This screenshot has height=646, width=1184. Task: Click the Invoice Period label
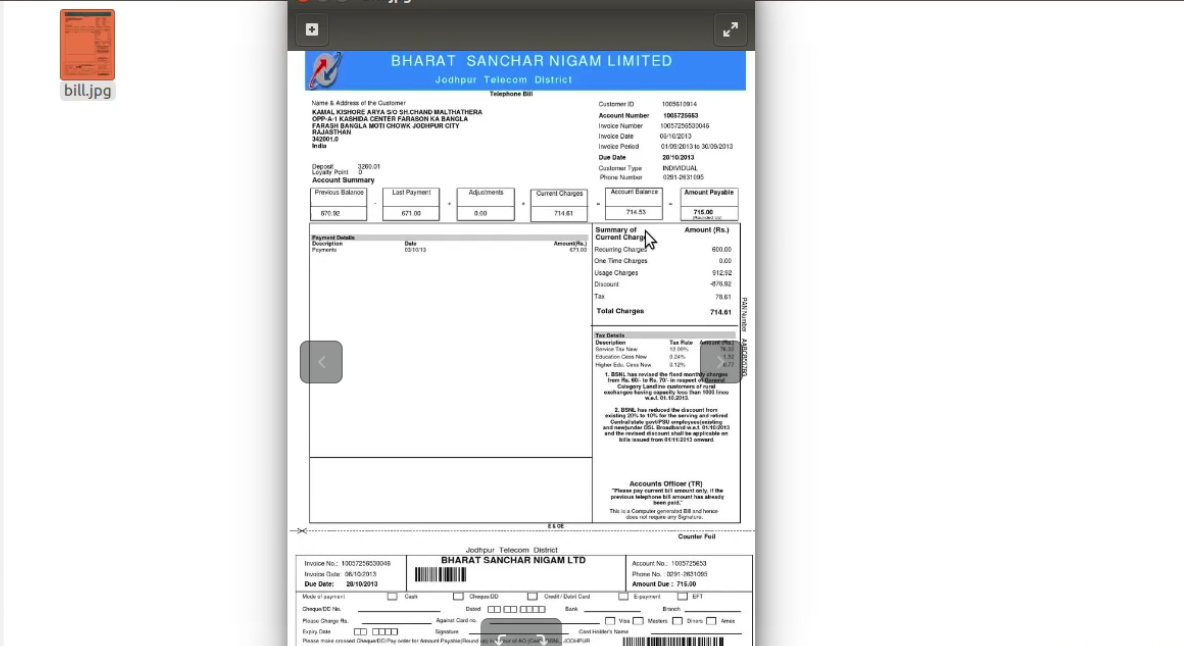point(618,147)
